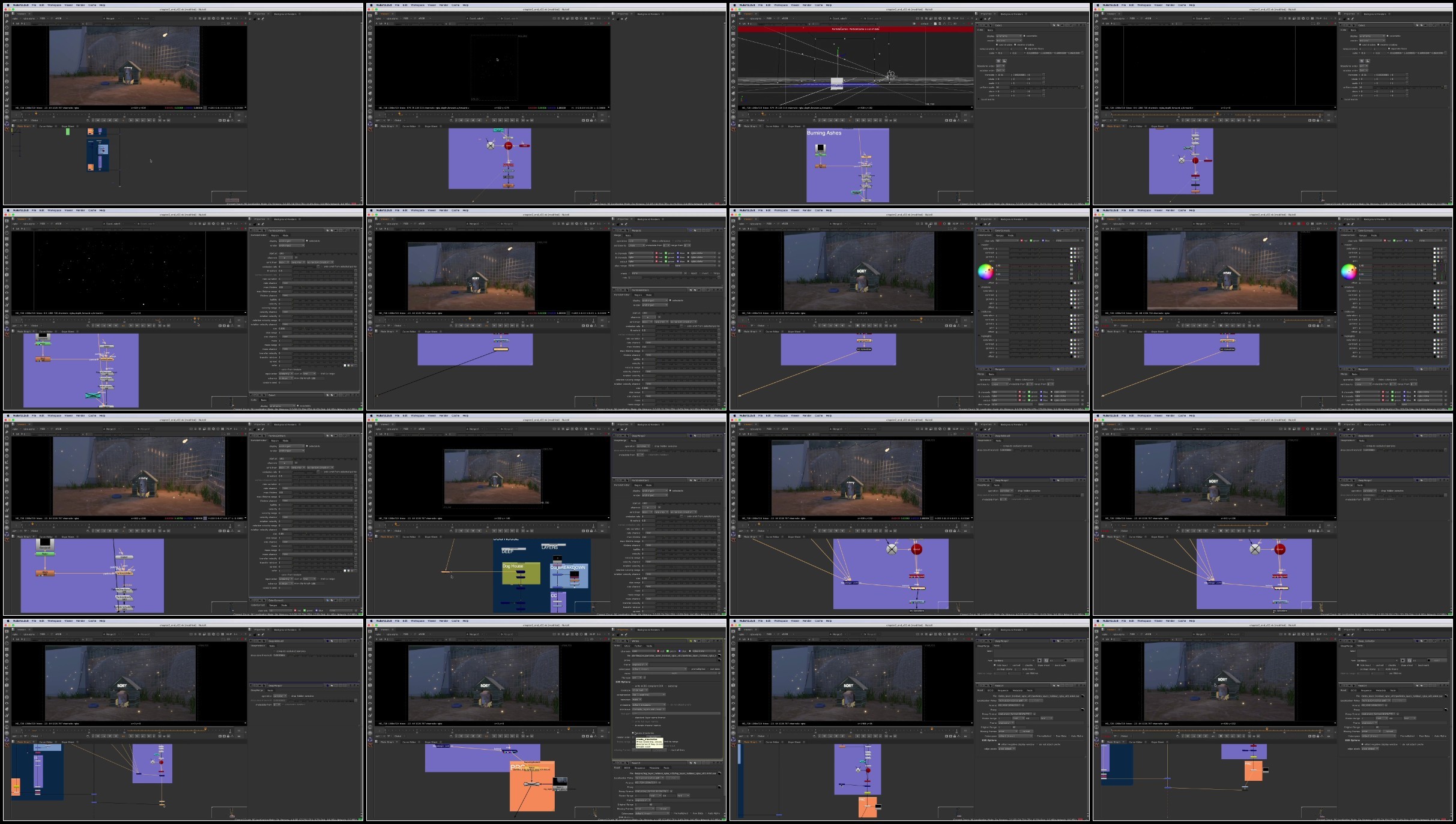Toggle cast shadow checkbox beside wireframe viewer
Viewport: 1456px width, 824px height.
[x=997, y=44]
